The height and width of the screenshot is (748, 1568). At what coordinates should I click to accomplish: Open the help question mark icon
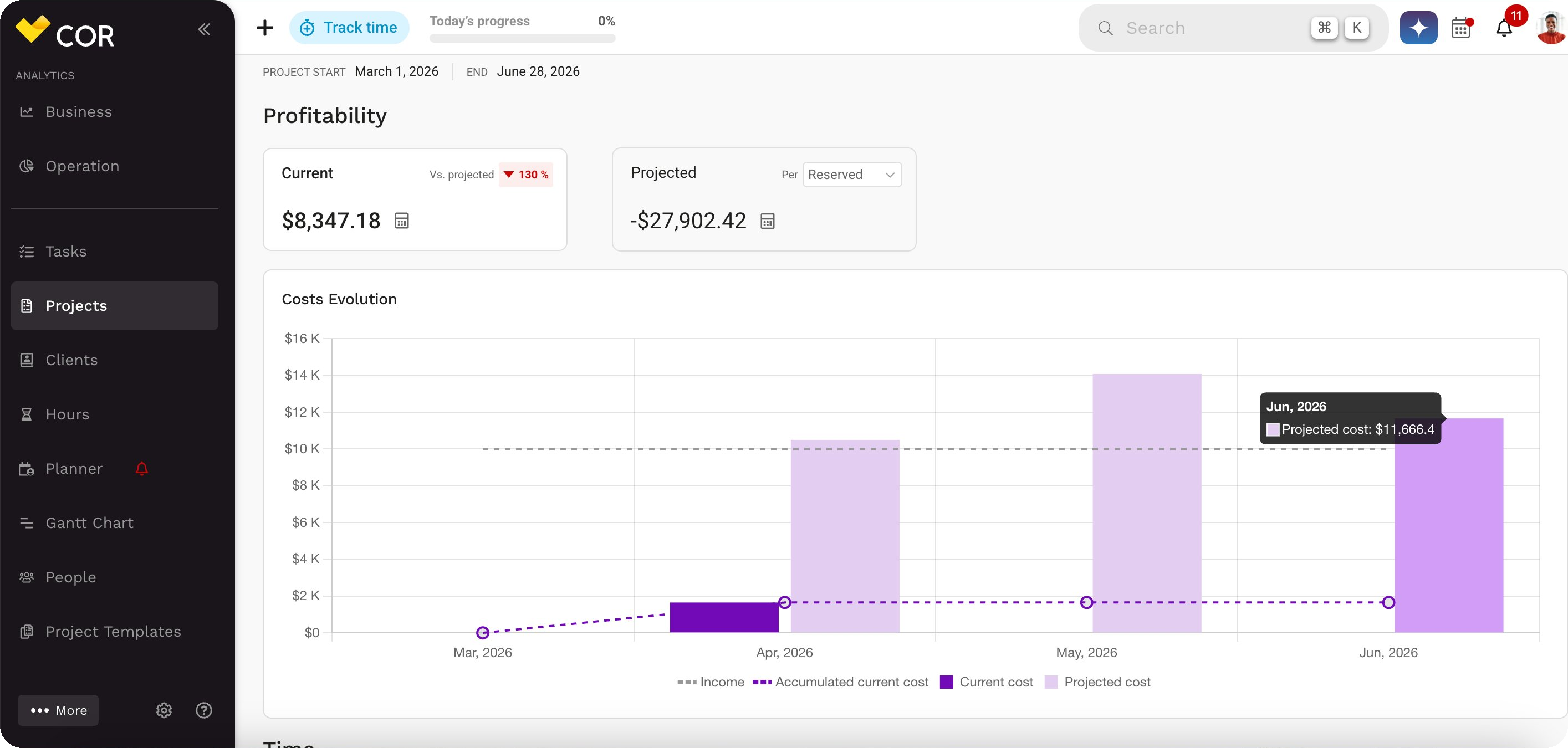[204, 710]
